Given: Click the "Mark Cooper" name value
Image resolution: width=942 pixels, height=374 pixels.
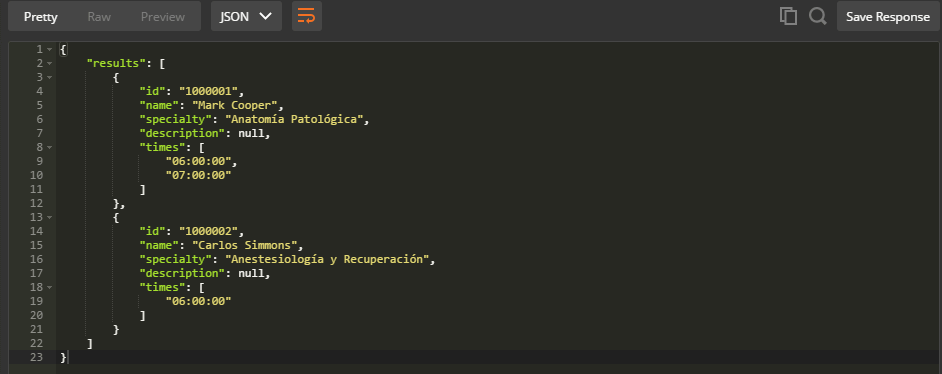Looking at the screenshot, I should pos(235,105).
